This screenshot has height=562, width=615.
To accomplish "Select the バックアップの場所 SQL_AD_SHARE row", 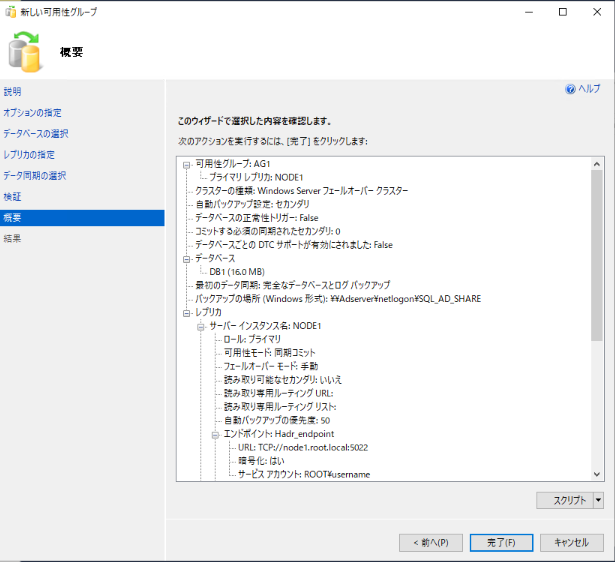I will 338,299.
